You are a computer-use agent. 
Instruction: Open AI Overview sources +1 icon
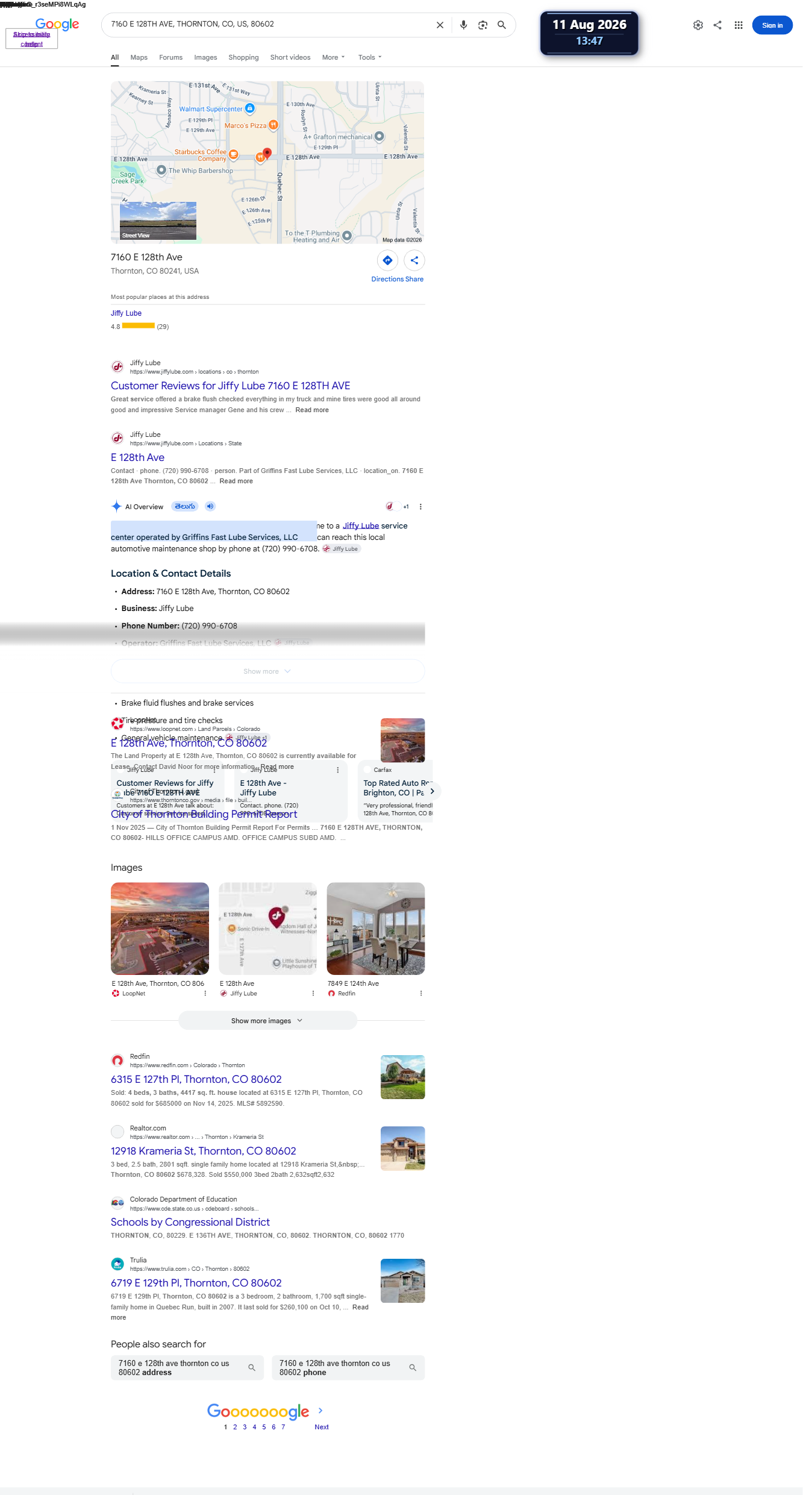398,506
